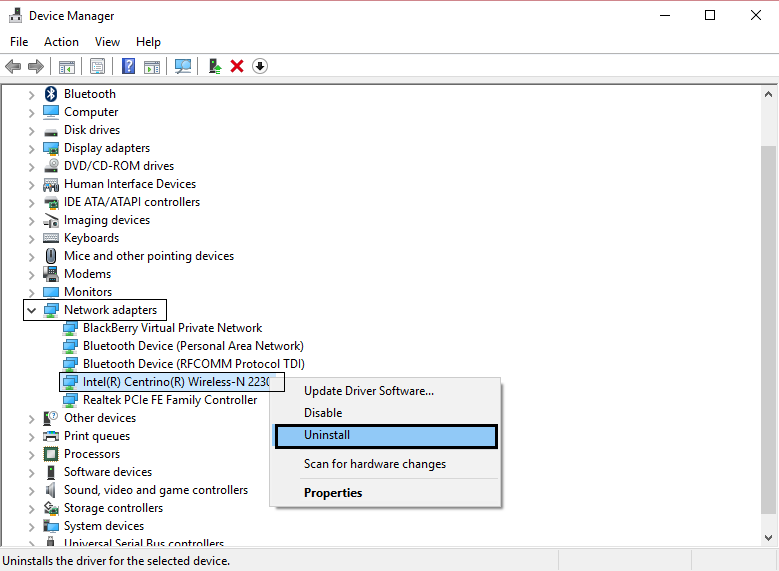Select Realtek PCIe FE Family Controller
This screenshot has height=571, width=779.
[x=169, y=400]
